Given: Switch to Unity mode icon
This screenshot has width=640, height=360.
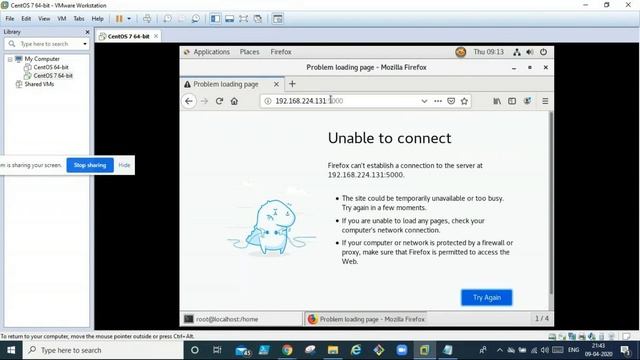Looking at the screenshot, I should pos(258,19).
